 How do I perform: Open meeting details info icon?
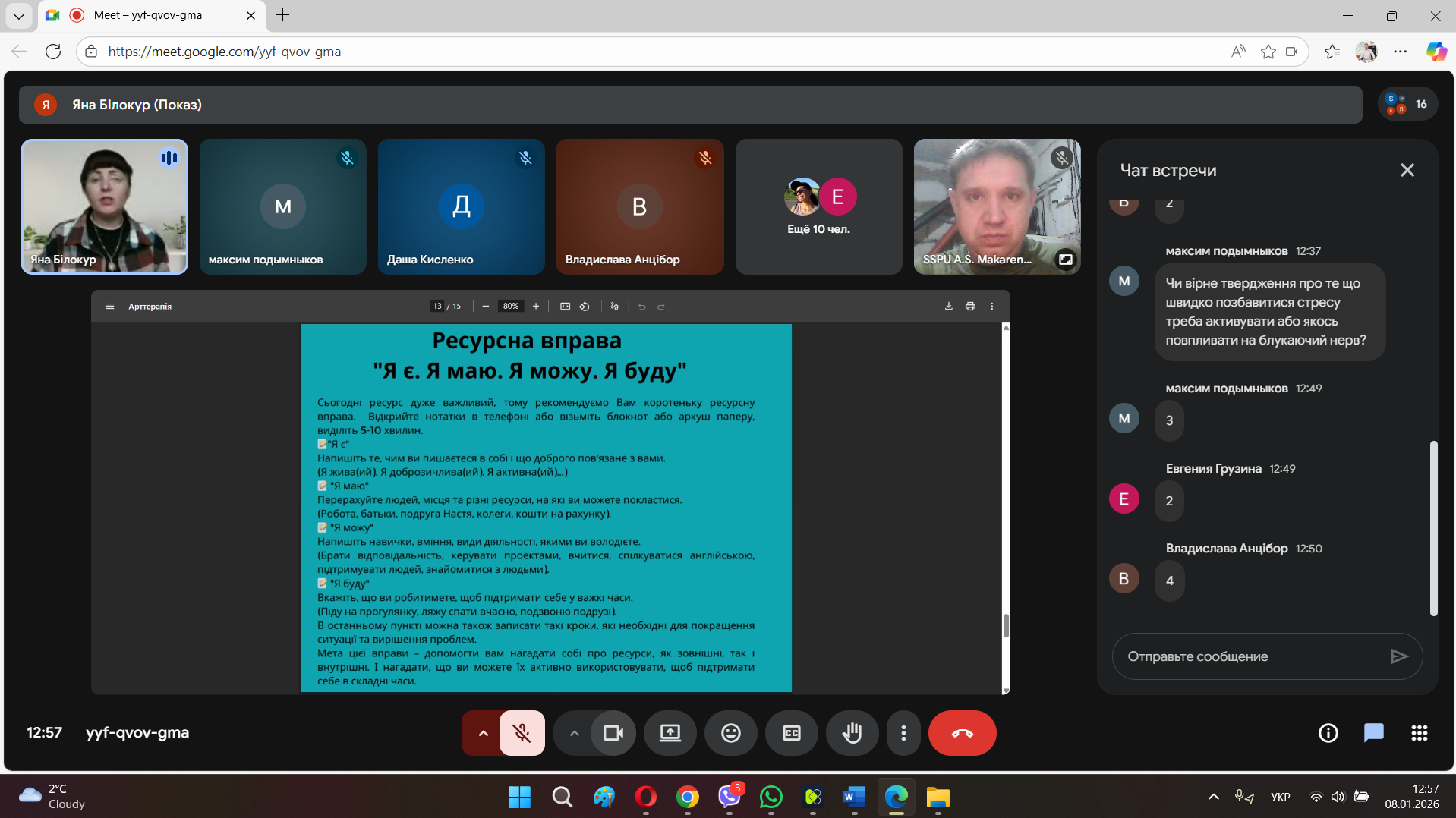click(1328, 733)
